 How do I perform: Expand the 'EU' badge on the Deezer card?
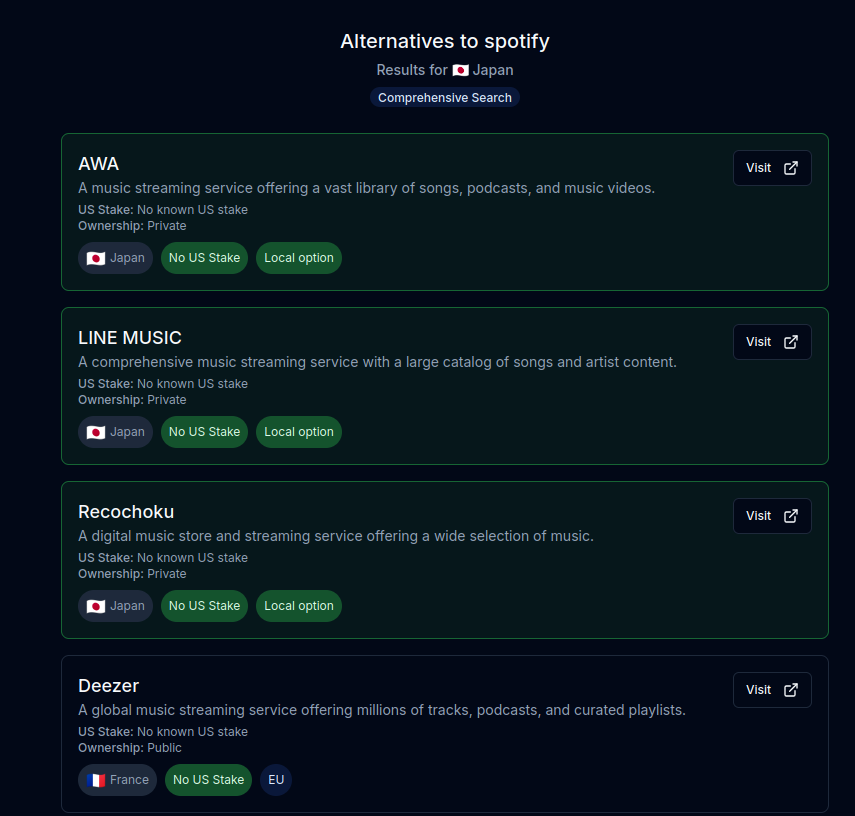pyautogui.click(x=276, y=780)
